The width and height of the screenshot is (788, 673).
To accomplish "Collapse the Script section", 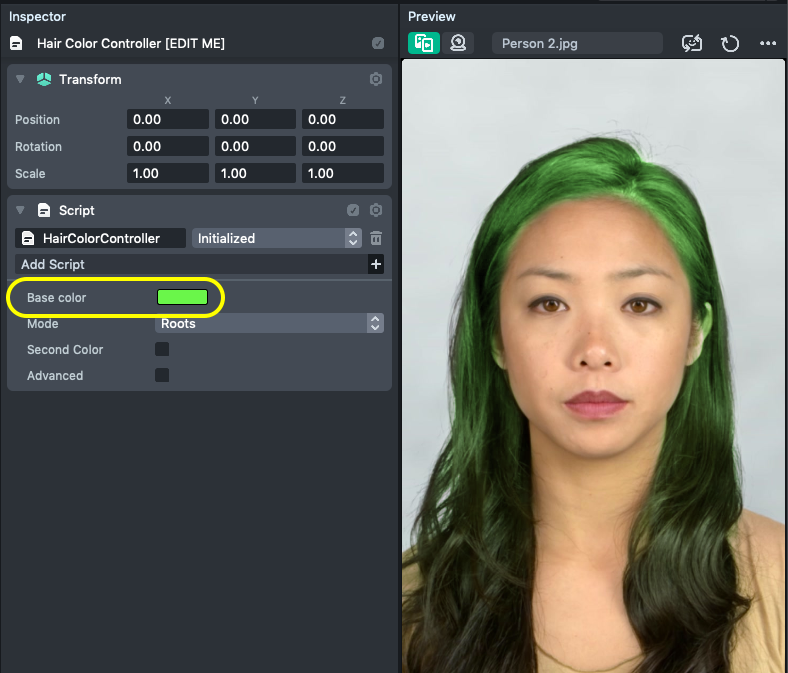I will [x=20, y=210].
